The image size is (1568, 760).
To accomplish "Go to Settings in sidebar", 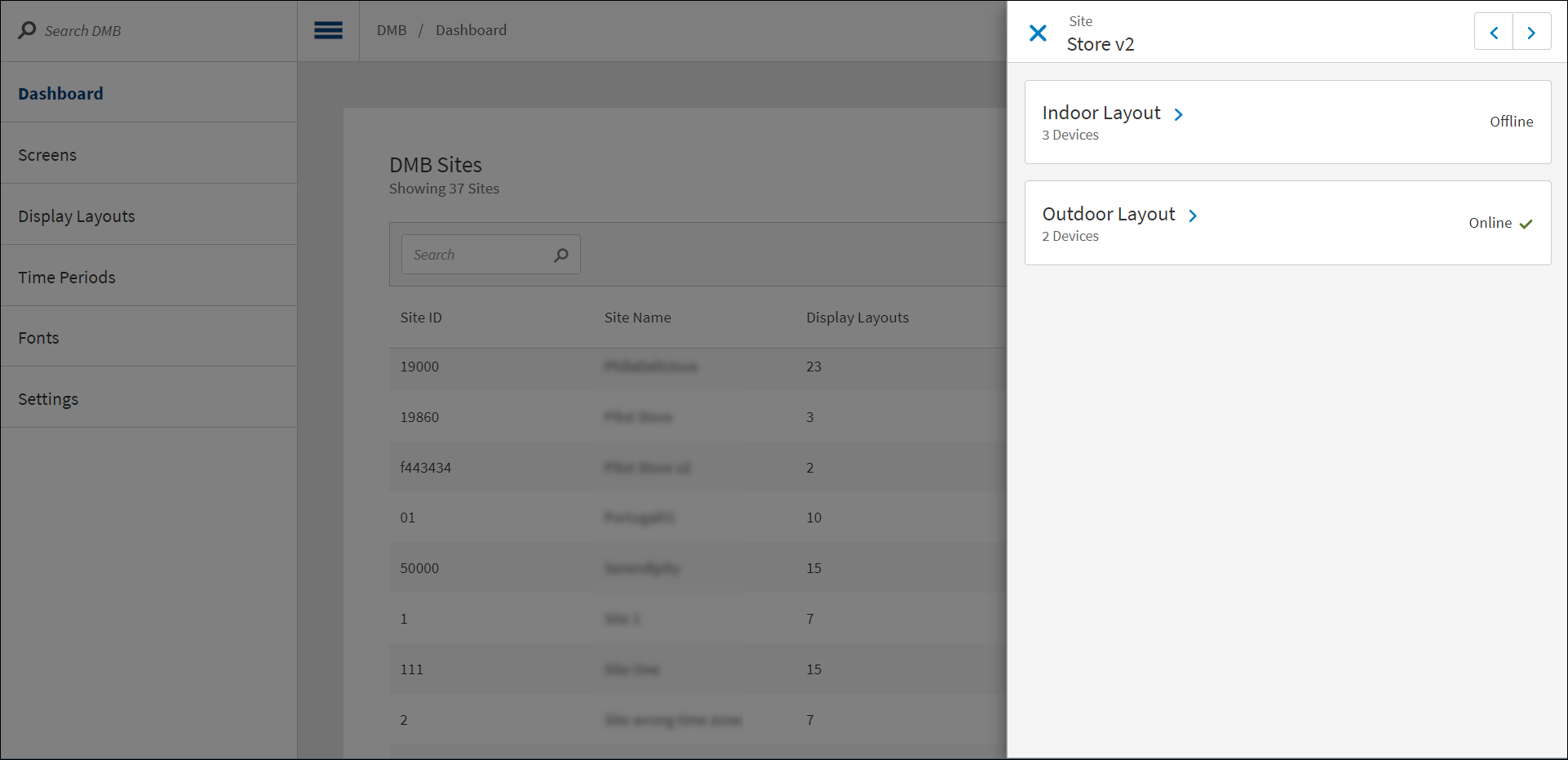I will point(48,399).
